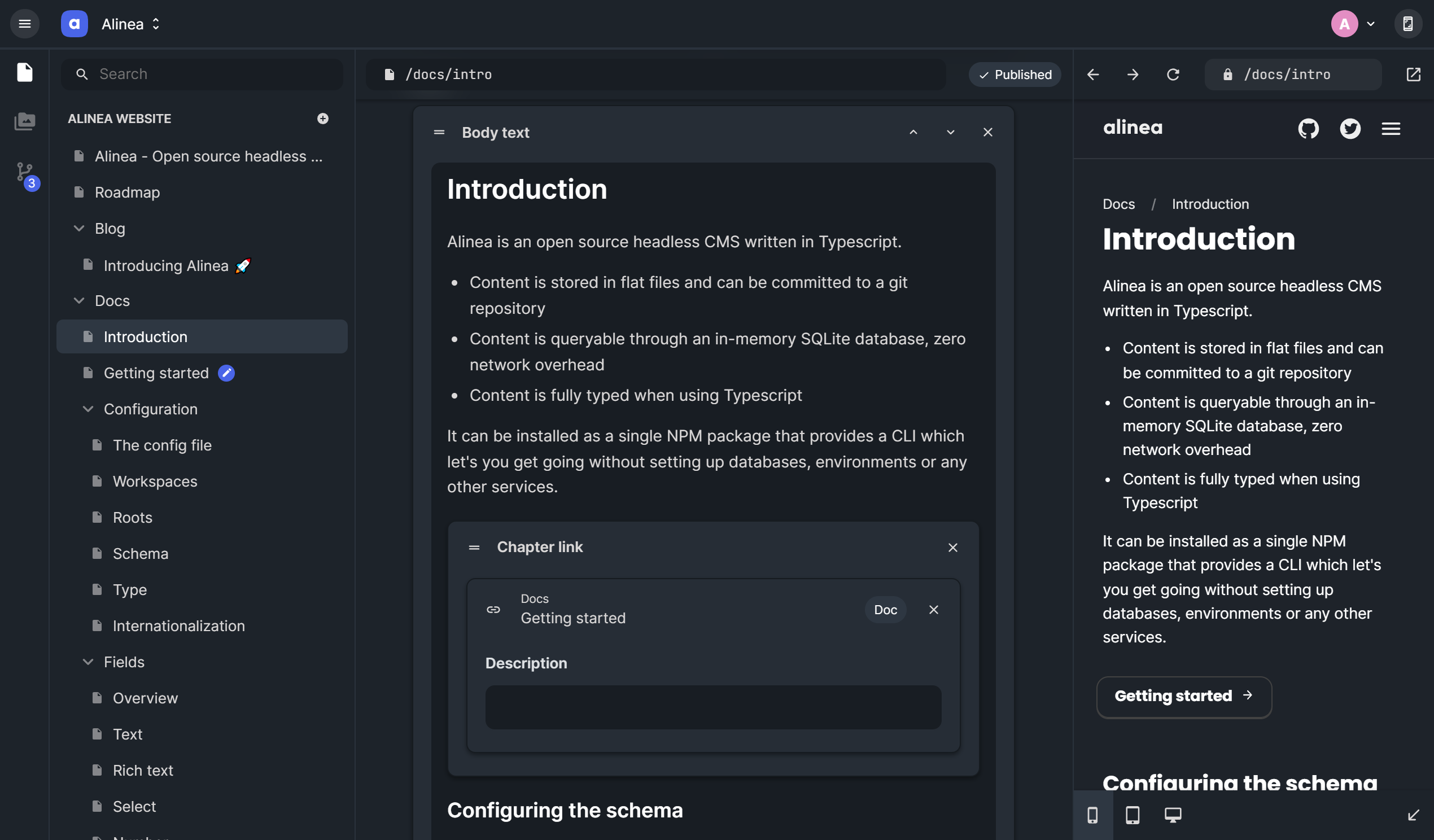1434x840 pixels.
Task: Add a new page to Alinea Website
Action: click(323, 119)
